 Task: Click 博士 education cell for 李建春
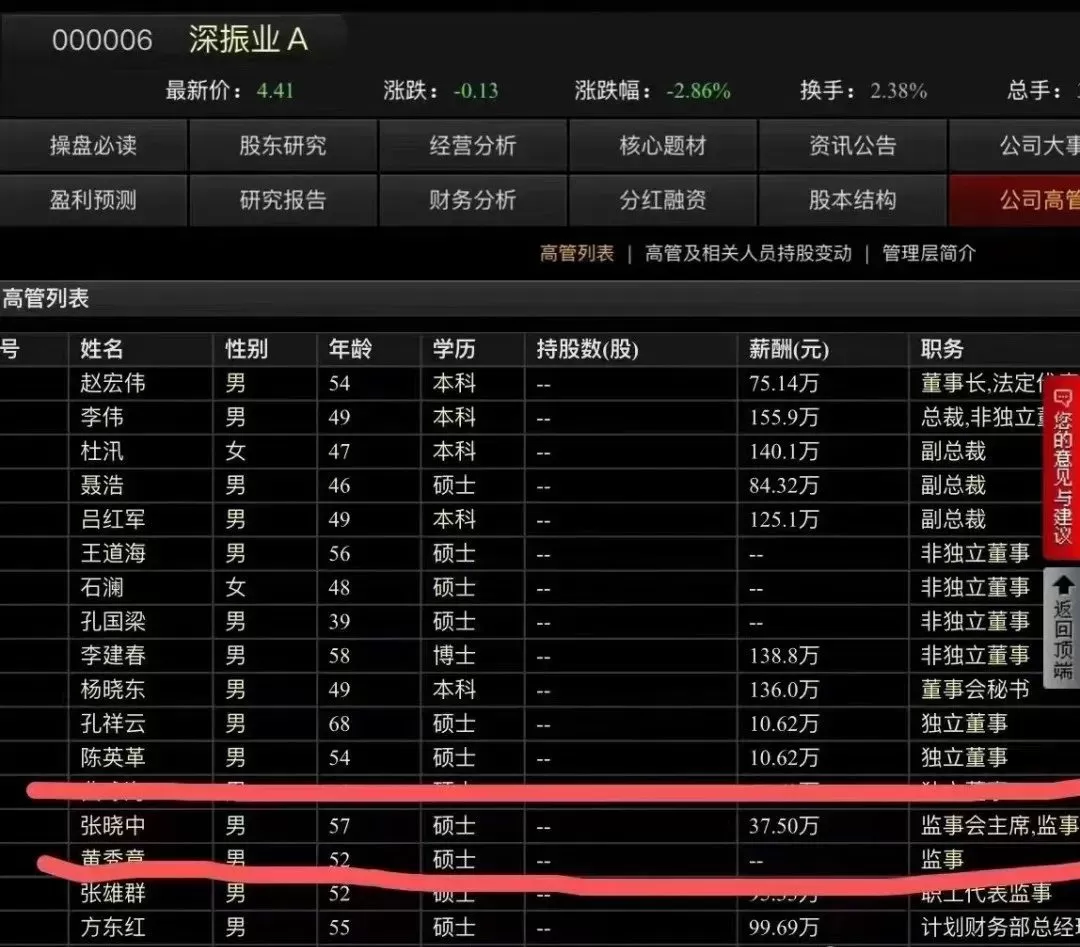(454, 655)
